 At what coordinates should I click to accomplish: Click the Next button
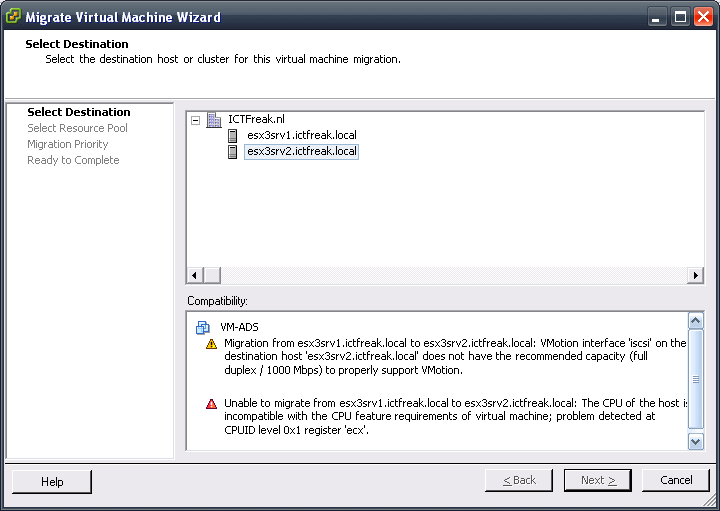[597, 481]
